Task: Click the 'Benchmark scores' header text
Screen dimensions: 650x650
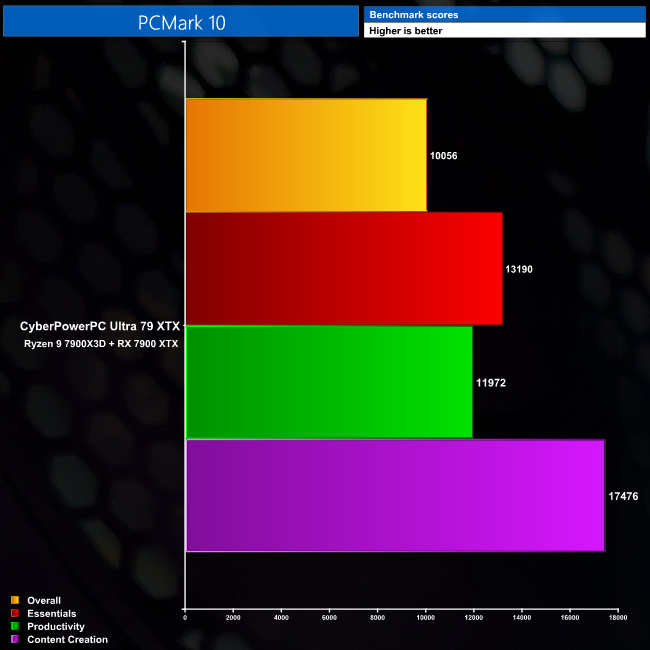Action: coord(413,15)
